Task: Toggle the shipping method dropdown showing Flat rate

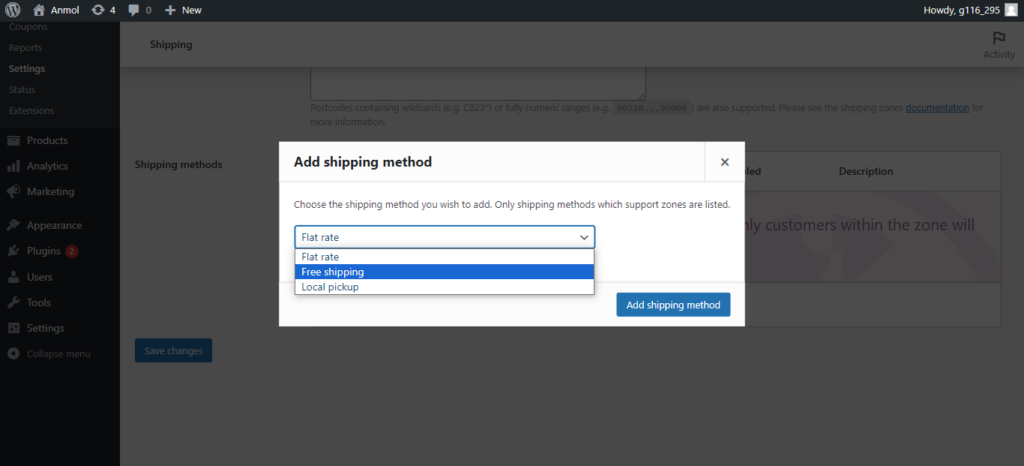Action: click(x=445, y=238)
